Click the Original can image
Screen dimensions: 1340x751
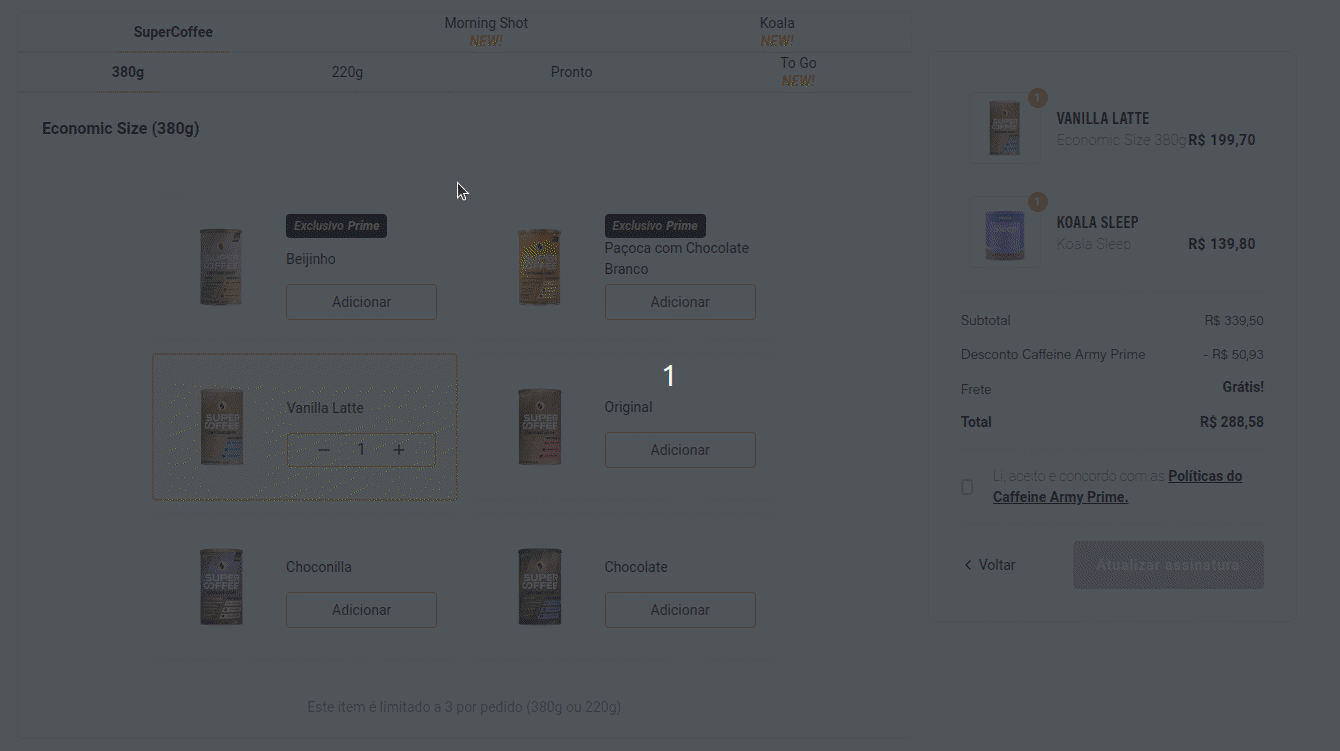(x=540, y=427)
